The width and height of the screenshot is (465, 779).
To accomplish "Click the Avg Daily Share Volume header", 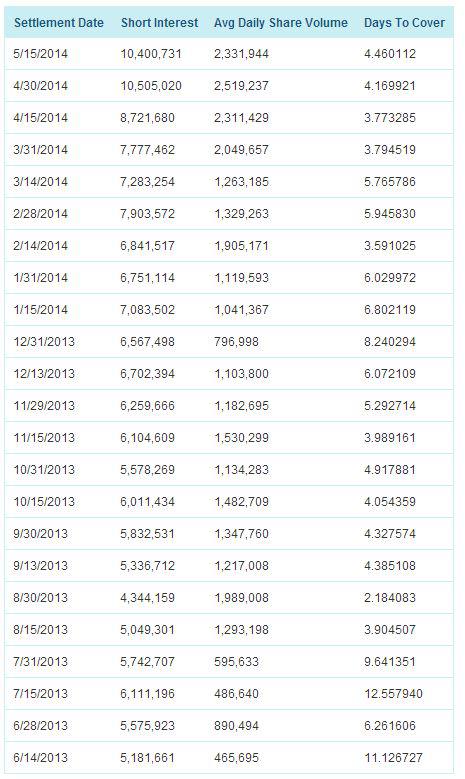I will pyautogui.click(x=281, y=23).
